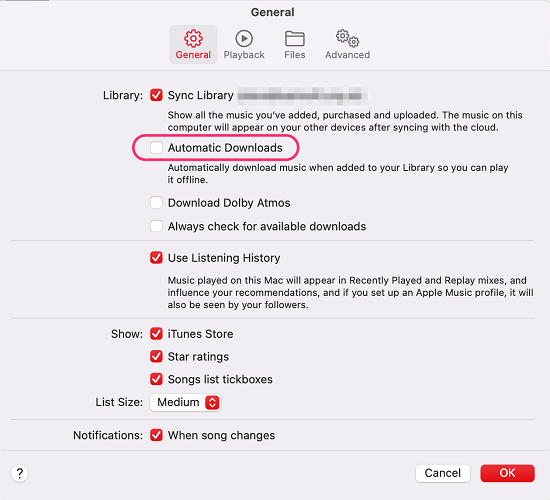Disable When song changes notifications
Image resolution: width=550 pixels, height=500 pixels.
pyautogui.click(x=156, y=435)
